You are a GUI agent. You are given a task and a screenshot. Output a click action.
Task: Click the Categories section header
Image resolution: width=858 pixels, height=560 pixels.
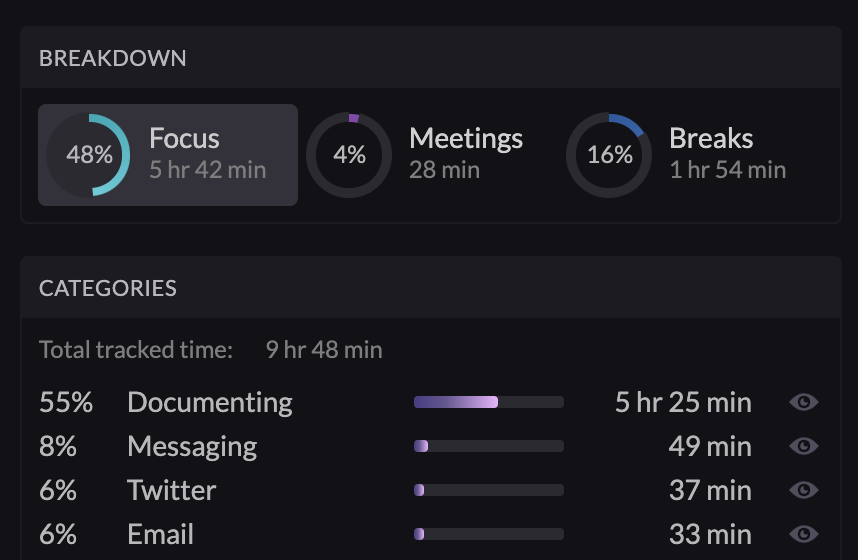[x=108, y=288]
